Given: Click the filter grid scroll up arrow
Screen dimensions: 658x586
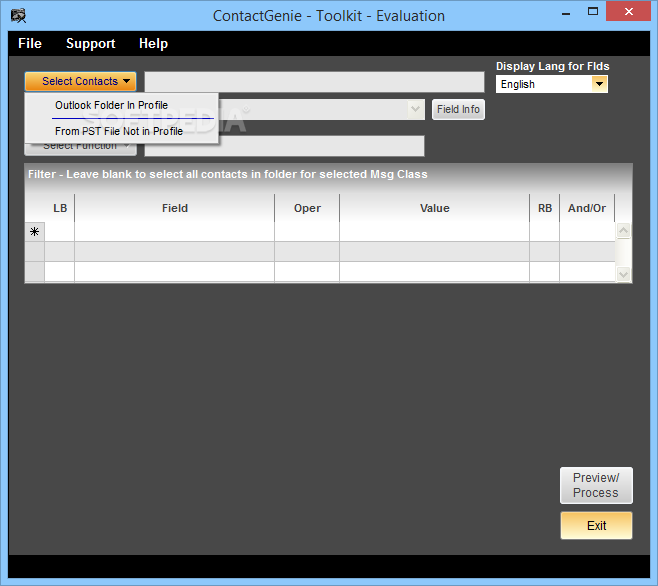Looking at the screenshot, I should [624, 230].
